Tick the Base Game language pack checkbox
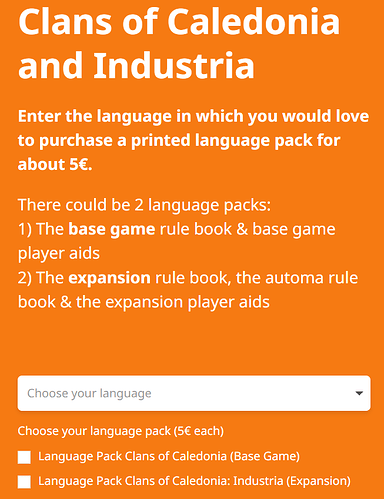The height and width of the screenshot is (499, 384). [x=24, y=457]
